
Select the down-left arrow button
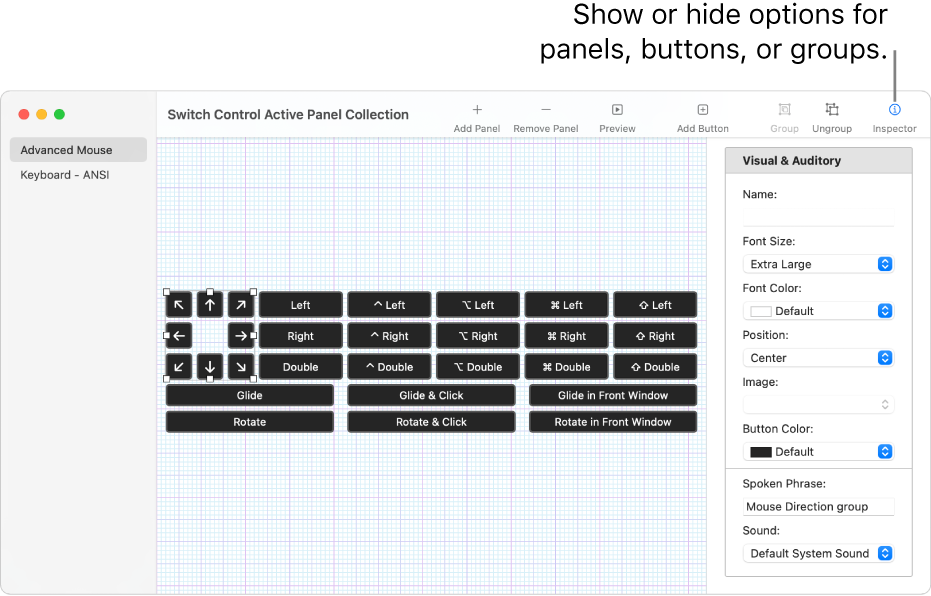click(x=179, y=367)
